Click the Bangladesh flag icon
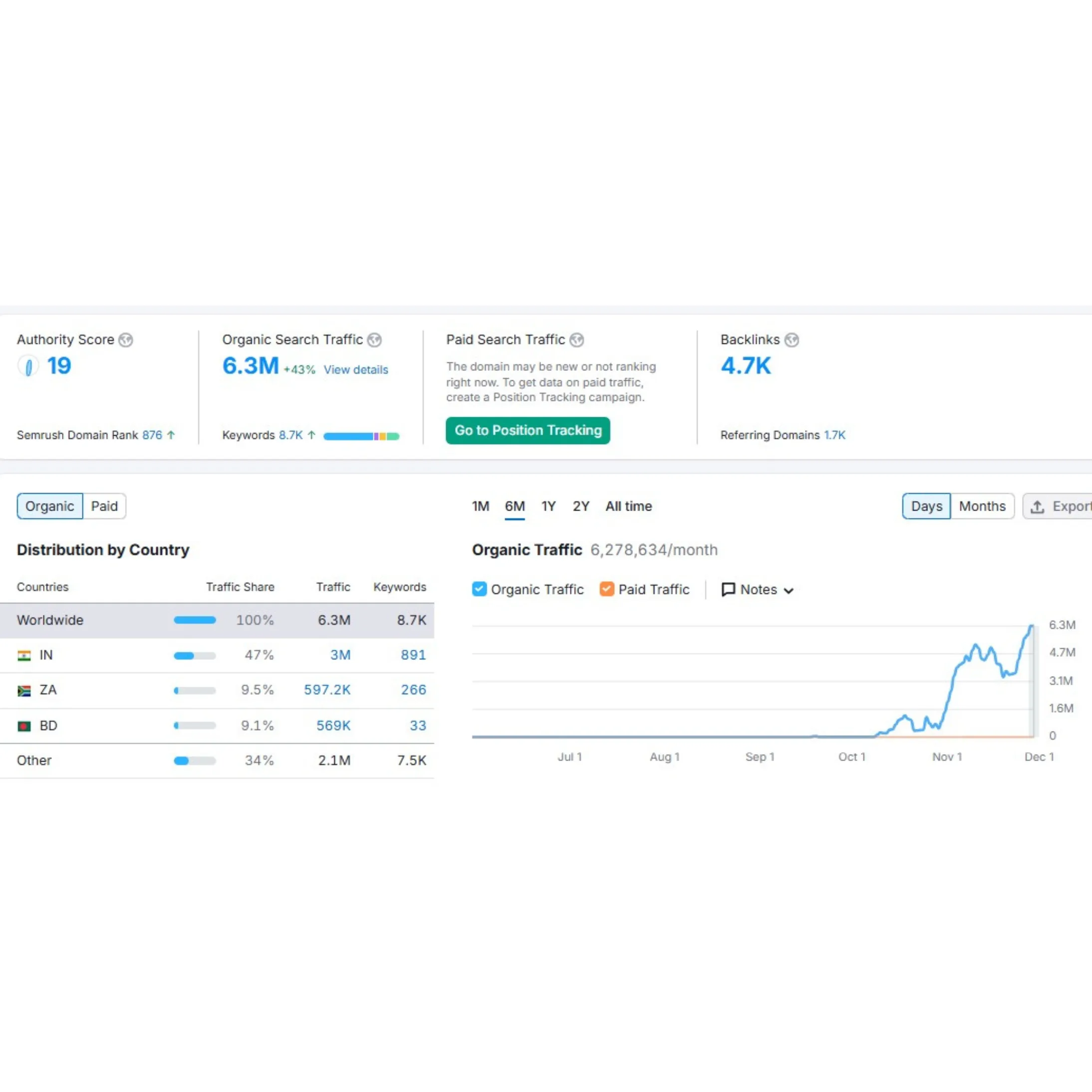 click(24, 726)
